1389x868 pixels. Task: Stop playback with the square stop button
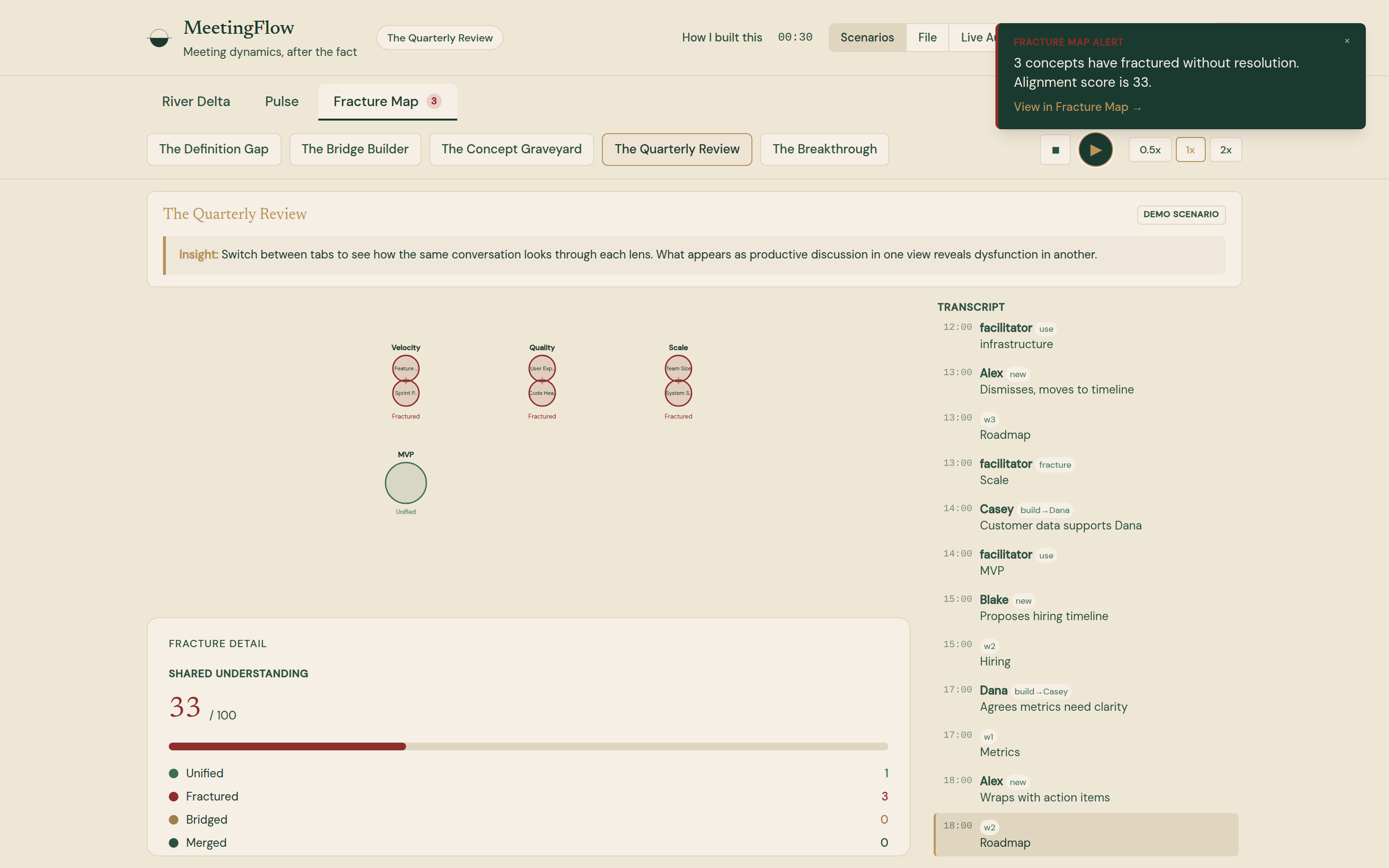coord(1055,150)
